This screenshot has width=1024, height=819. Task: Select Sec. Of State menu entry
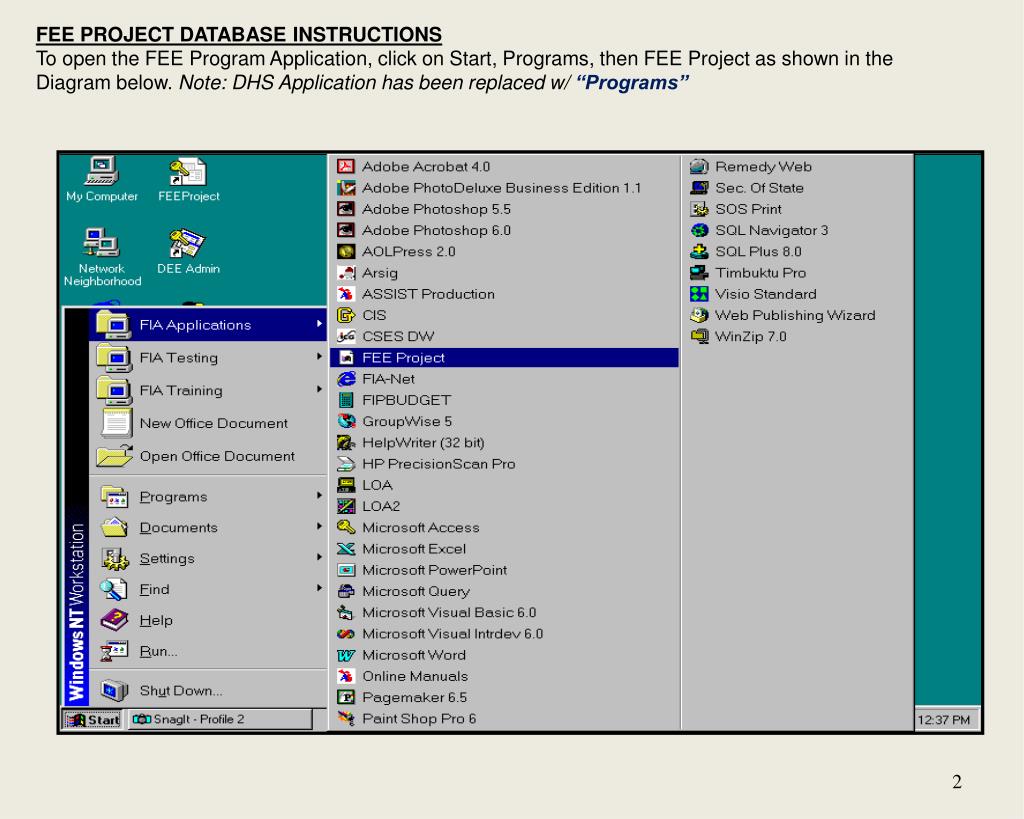[797, 188]
